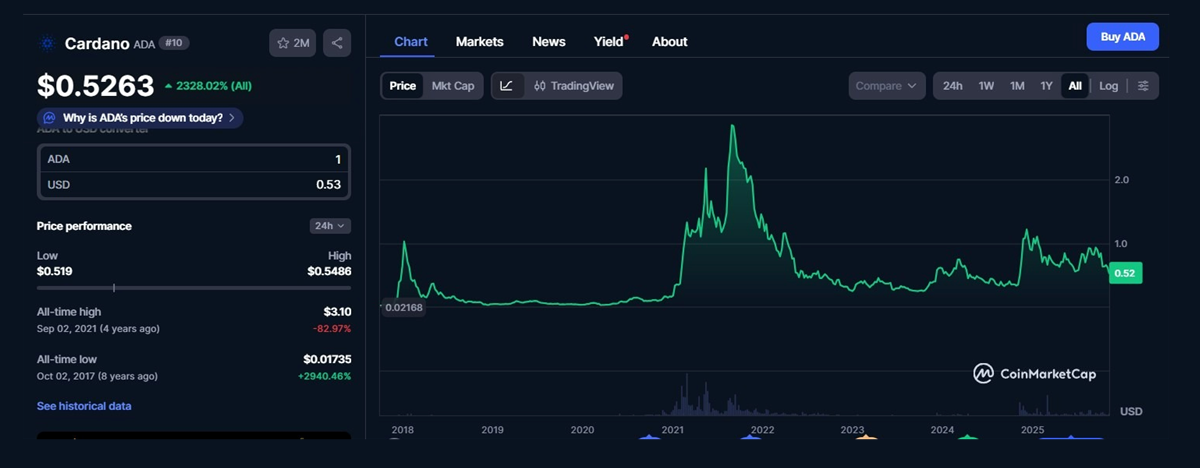The width and height of the screenshot is (1200, 468).
Task: Open TradingView chart mode
Action: click(575, 86)
